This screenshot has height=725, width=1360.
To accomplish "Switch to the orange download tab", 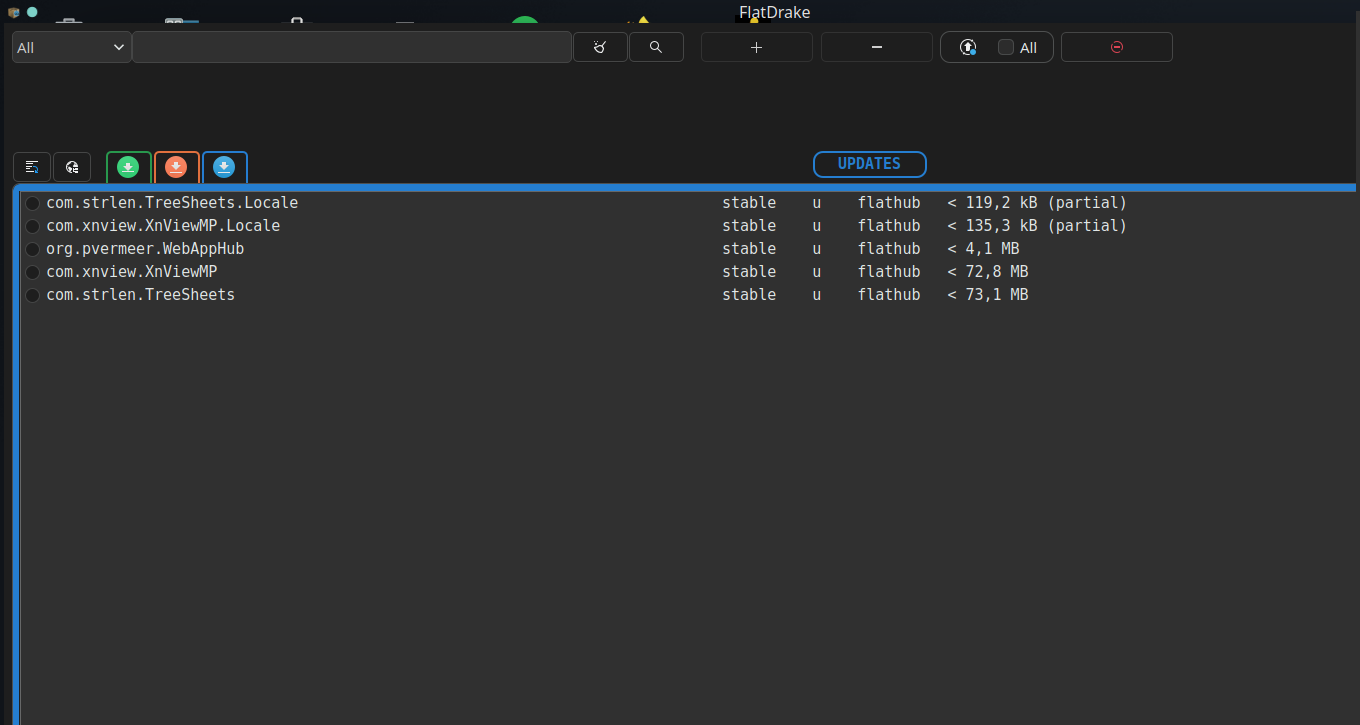I will 176,167.
